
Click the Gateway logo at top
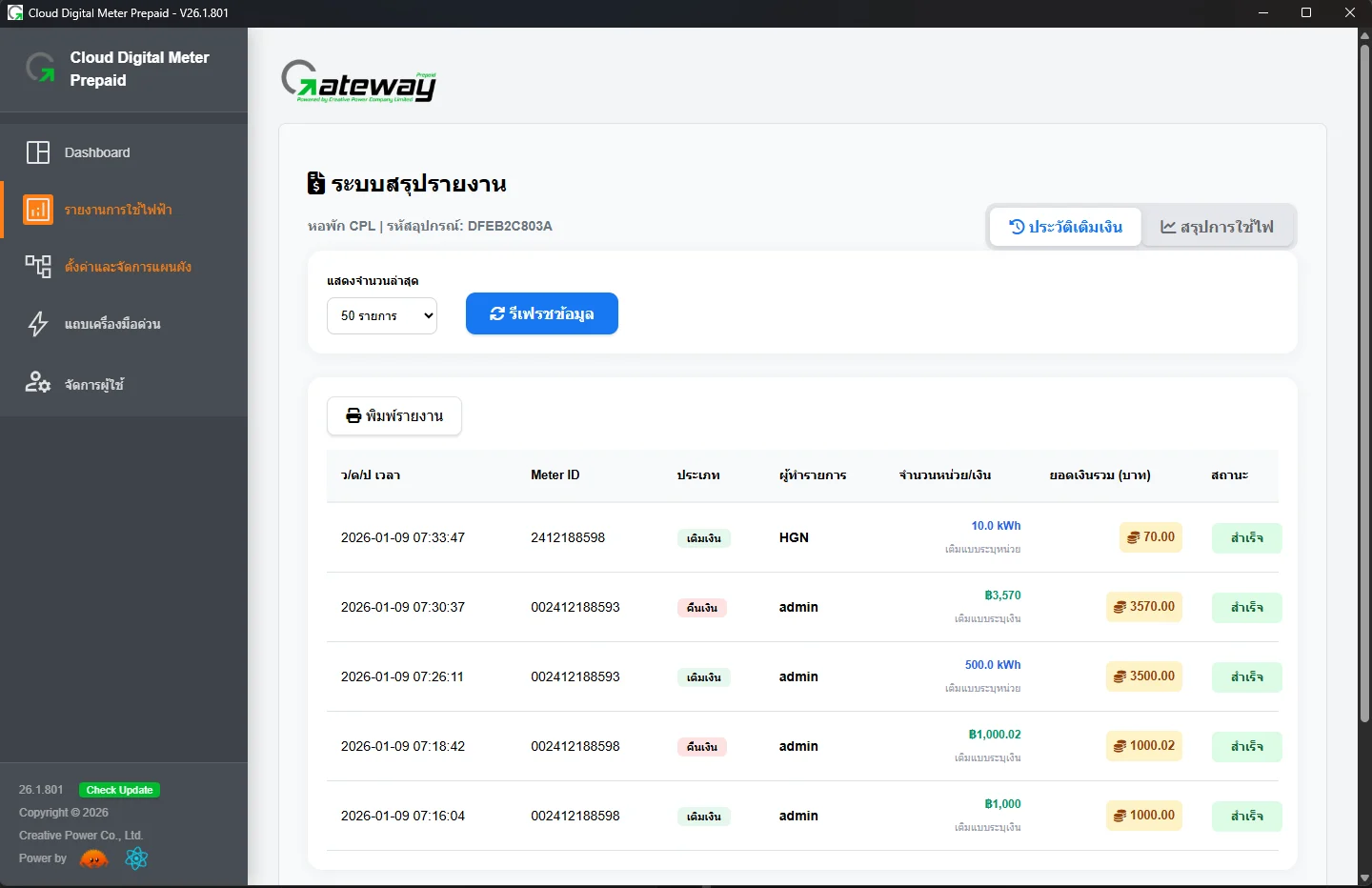point(359,82)
